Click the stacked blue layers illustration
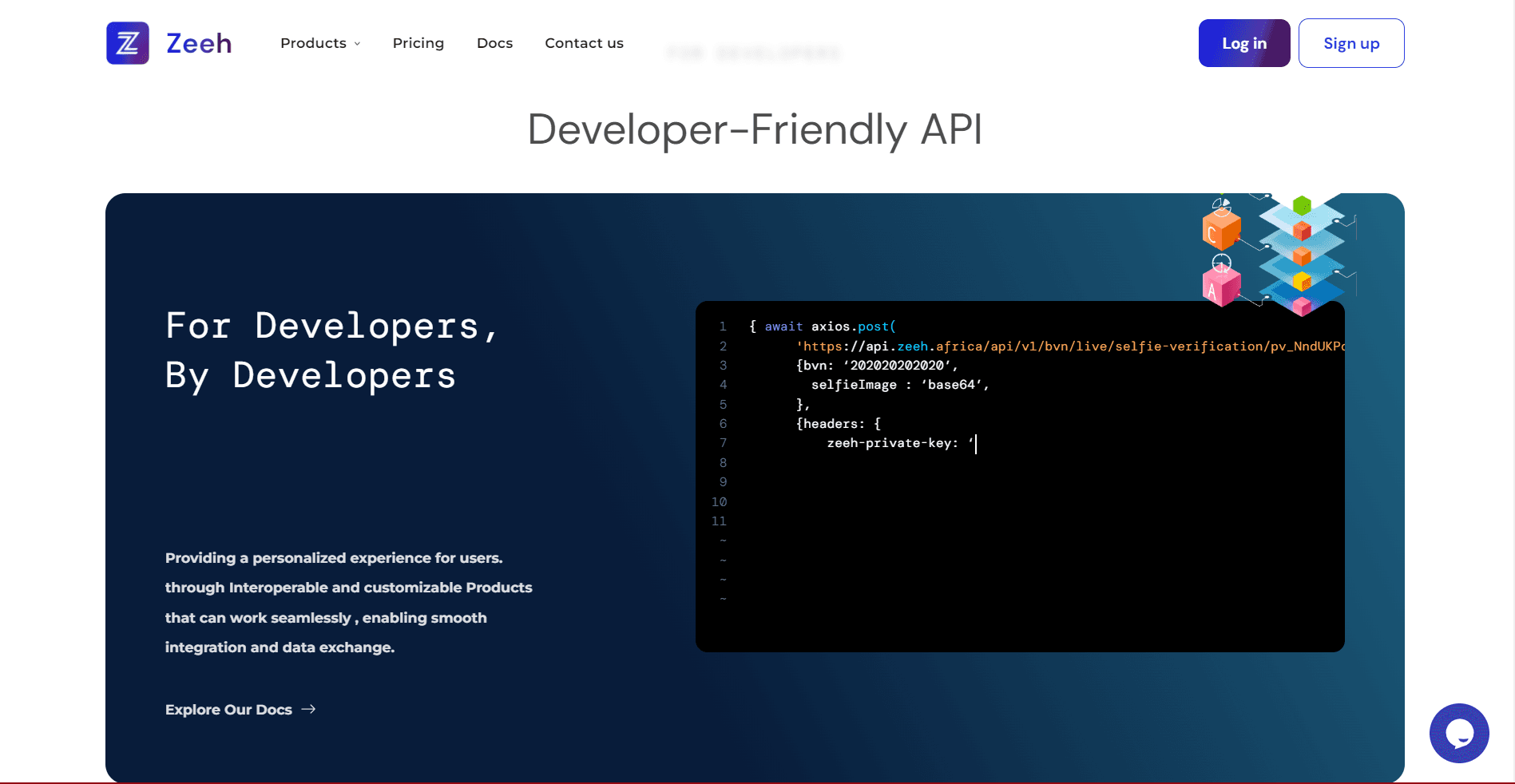 tap(1303, 255)
